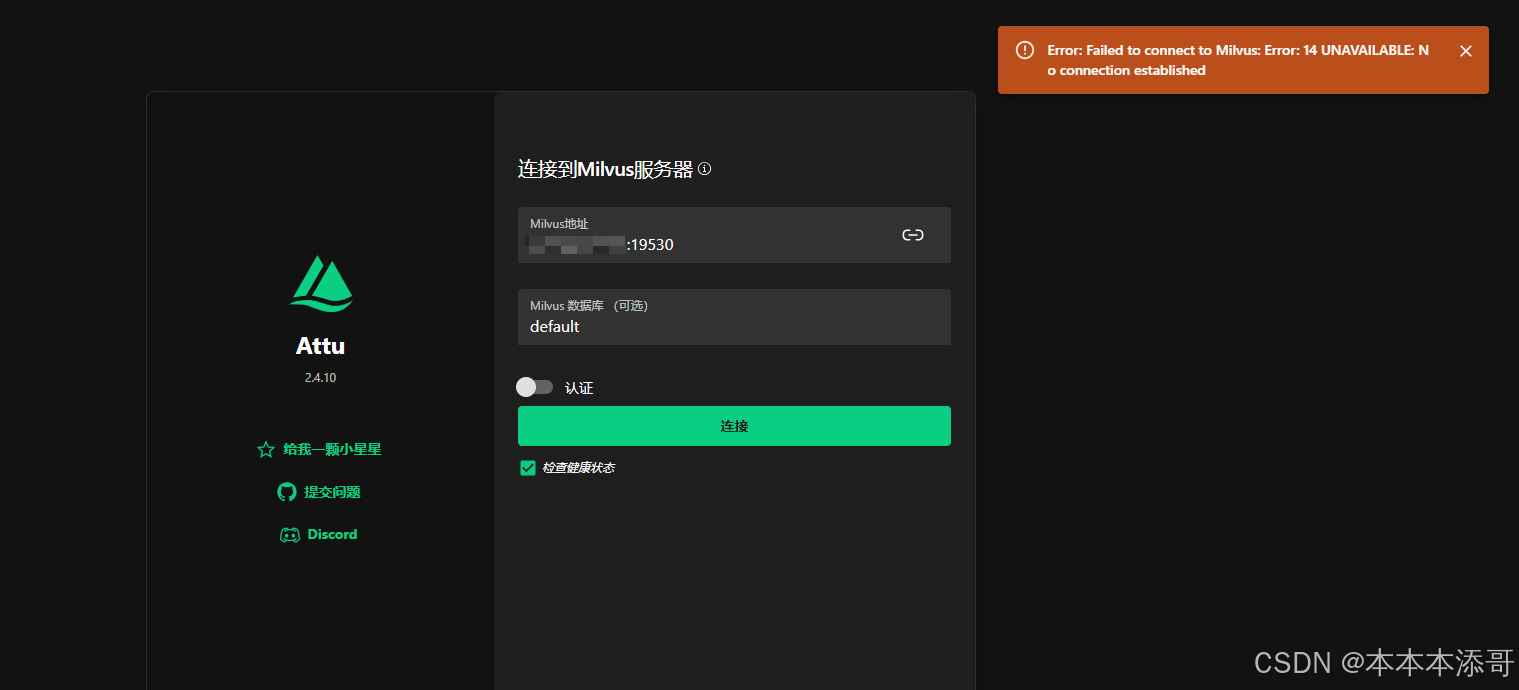1519x690 pixels.
Task: Click the Attu title text
Action: (x=321, y=346)
